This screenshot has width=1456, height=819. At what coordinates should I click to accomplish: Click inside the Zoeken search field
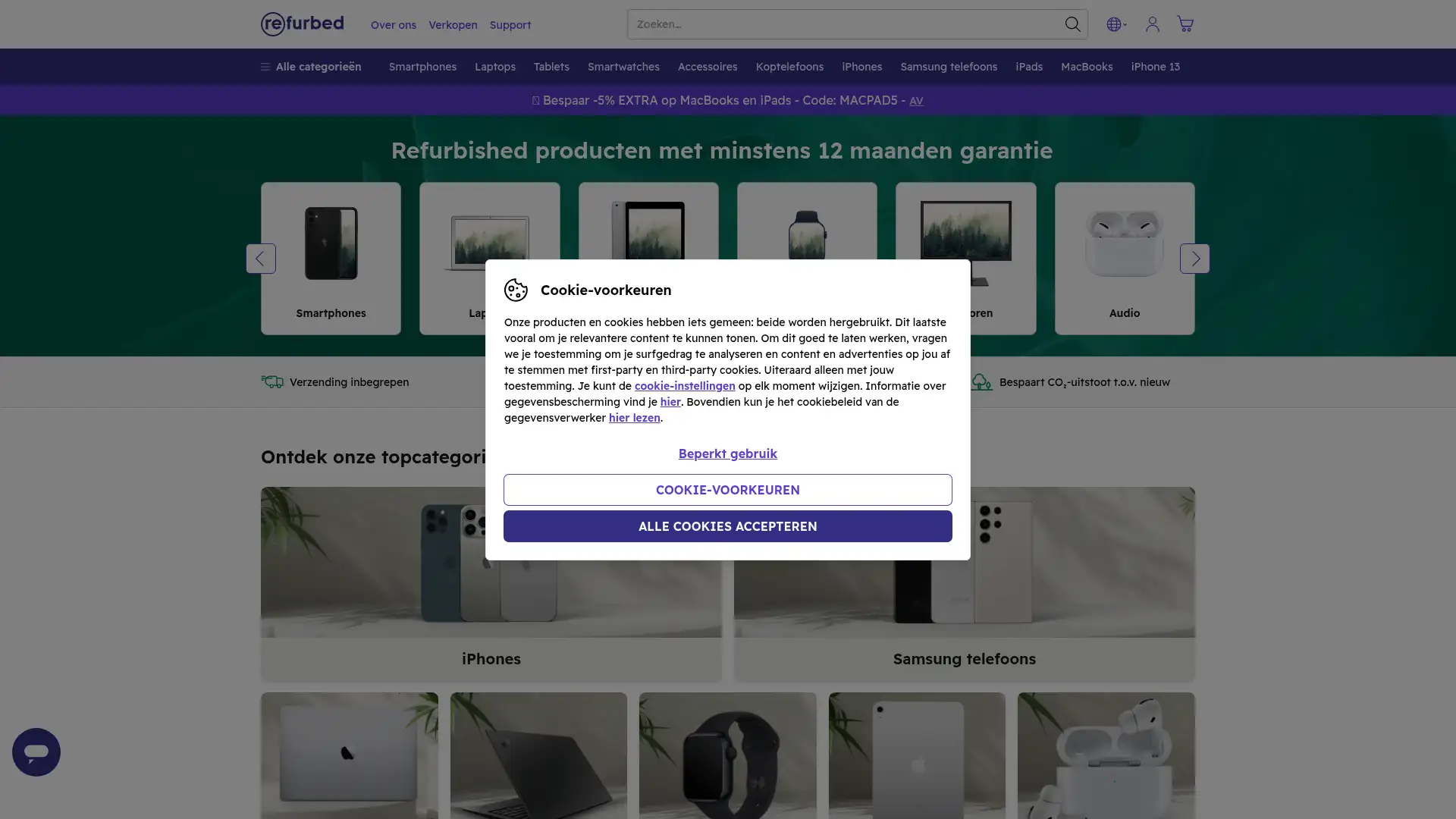(x=834, y=24)
